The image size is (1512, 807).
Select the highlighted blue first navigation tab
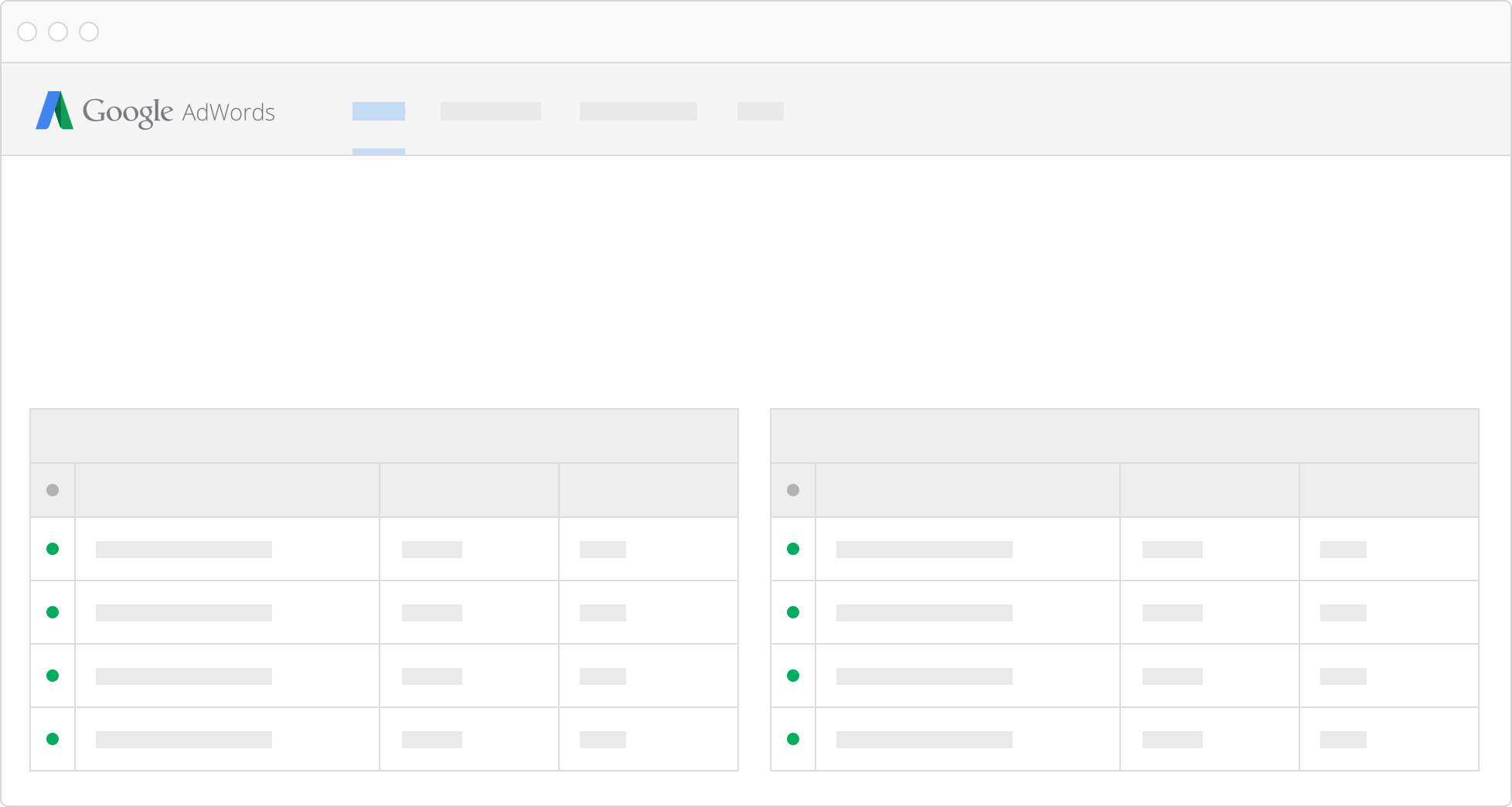coord(379,111)
